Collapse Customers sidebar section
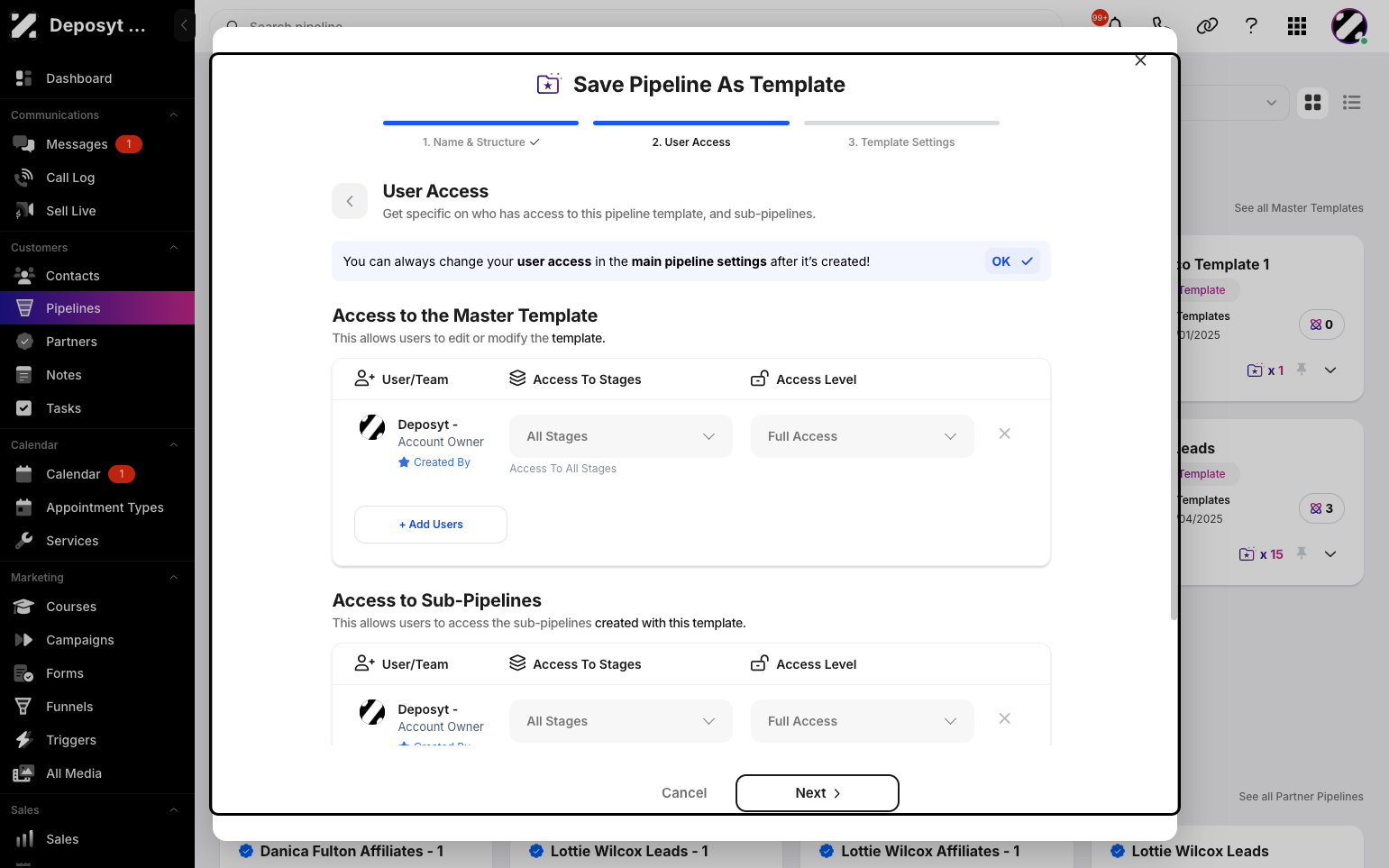The image size is (1389, 868). tap(174, 248)
